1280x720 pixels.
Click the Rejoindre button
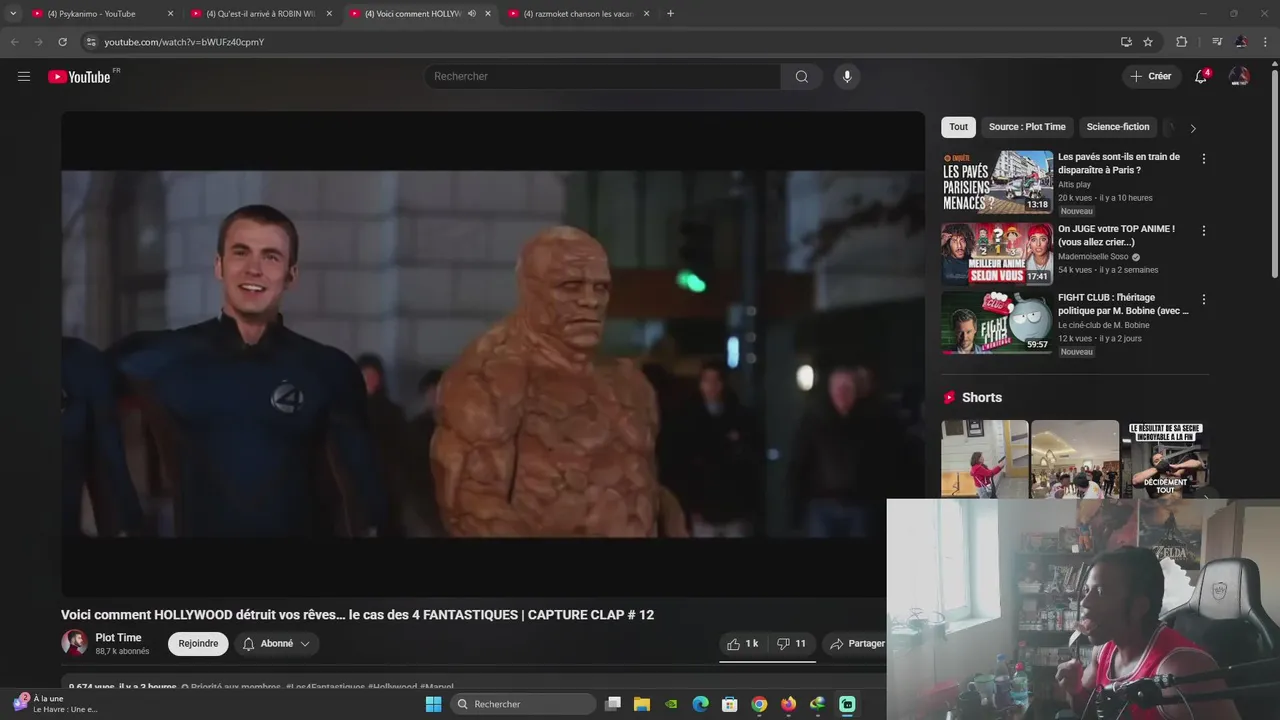pyautogui.click(x=198, y=644)
